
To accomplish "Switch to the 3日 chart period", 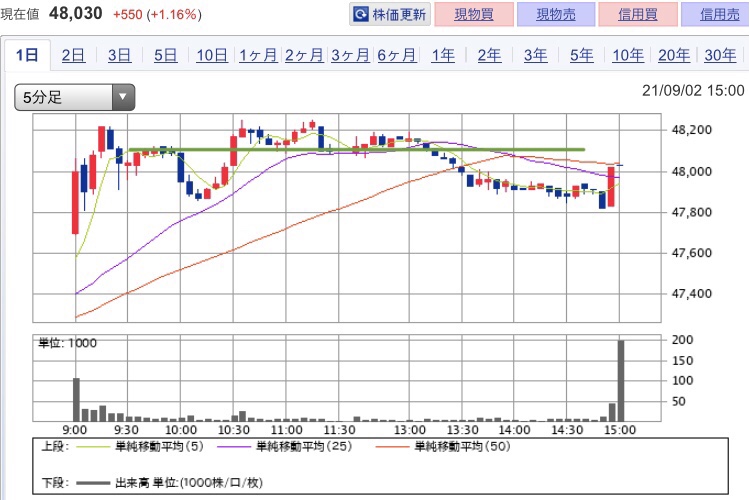I will click(119, 55).
